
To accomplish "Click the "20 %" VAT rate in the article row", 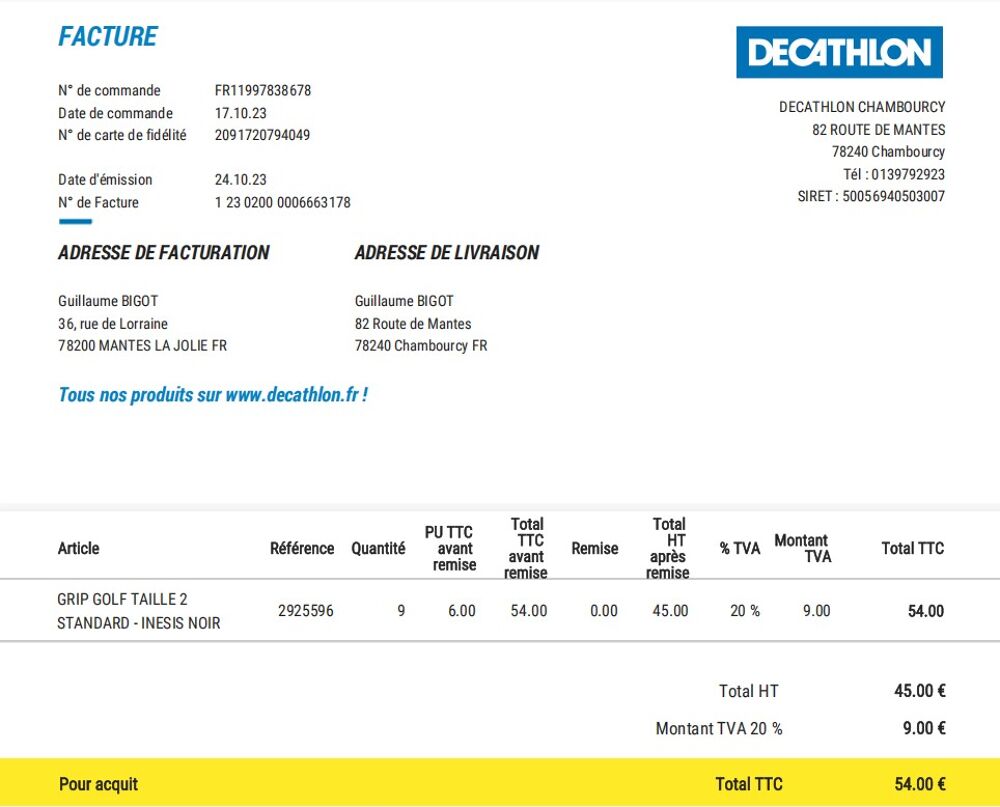I will [x=745, y=611].
